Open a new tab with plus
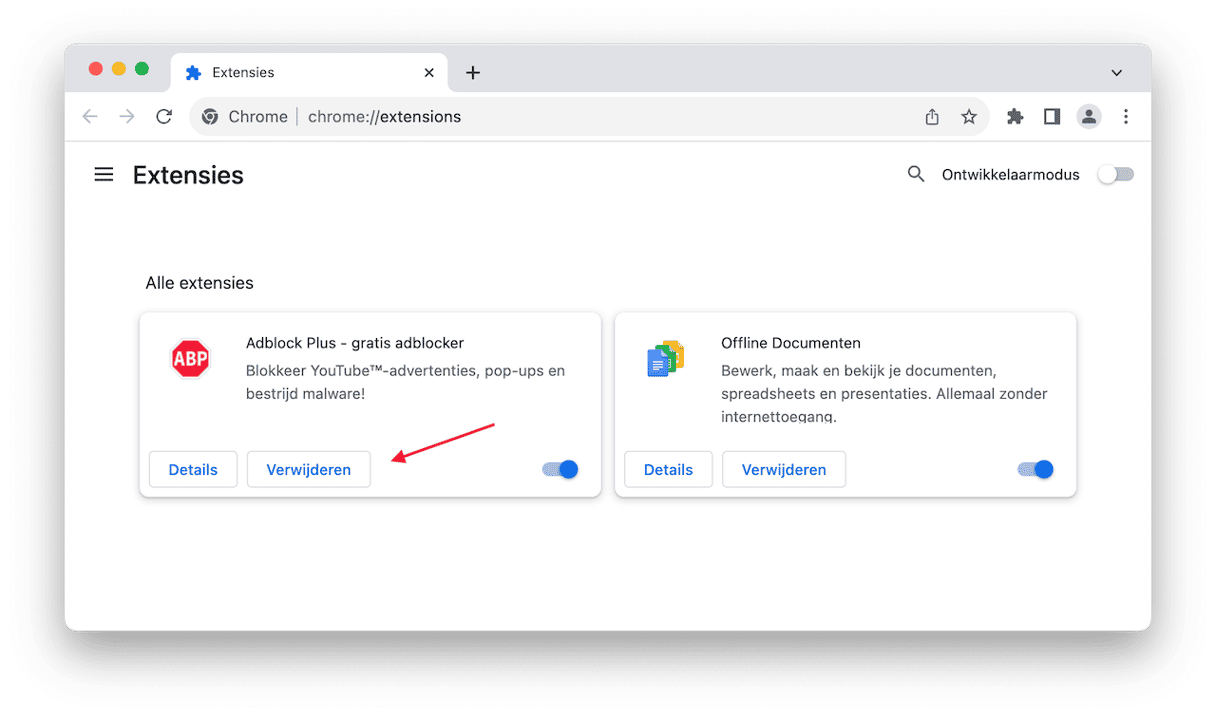This screenshot has height=716, width=1216. pos(473,73)
